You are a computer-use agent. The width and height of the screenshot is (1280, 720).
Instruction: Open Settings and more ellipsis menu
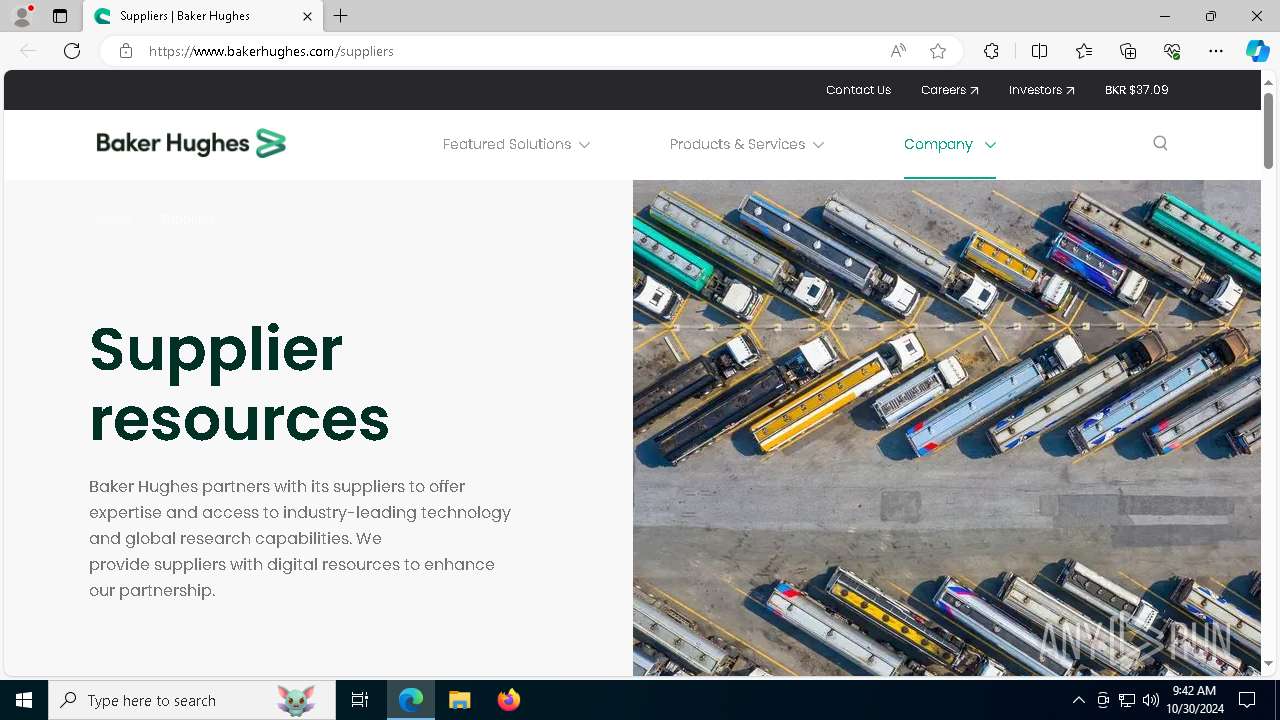1216,51
